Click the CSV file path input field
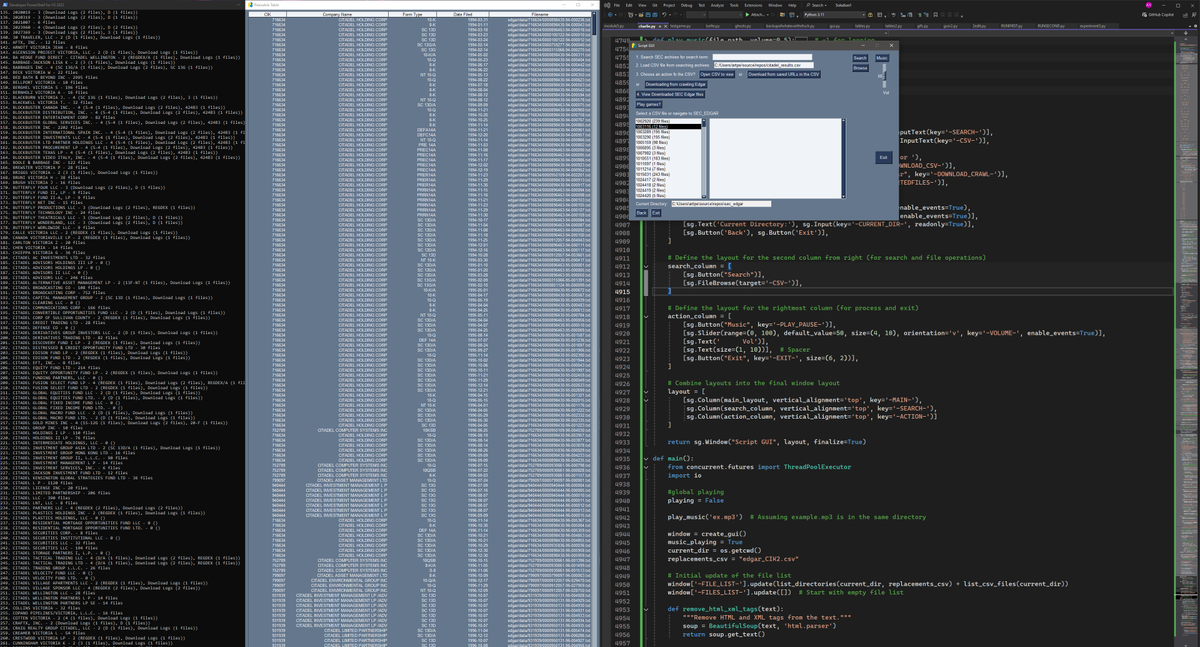The image size is (1200, 647). point(764,65)
